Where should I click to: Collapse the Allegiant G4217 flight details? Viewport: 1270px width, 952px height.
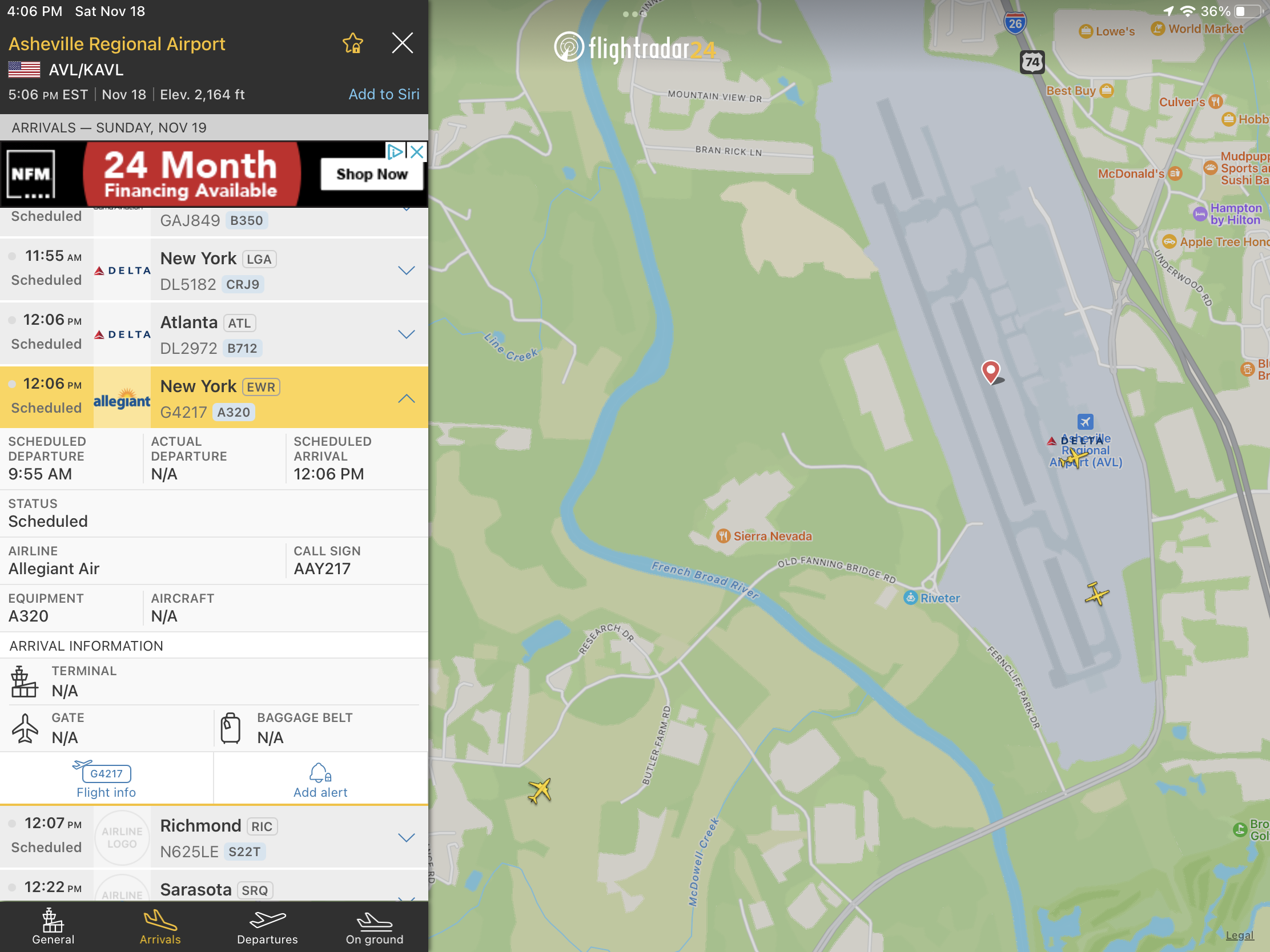tap(407, 398)
